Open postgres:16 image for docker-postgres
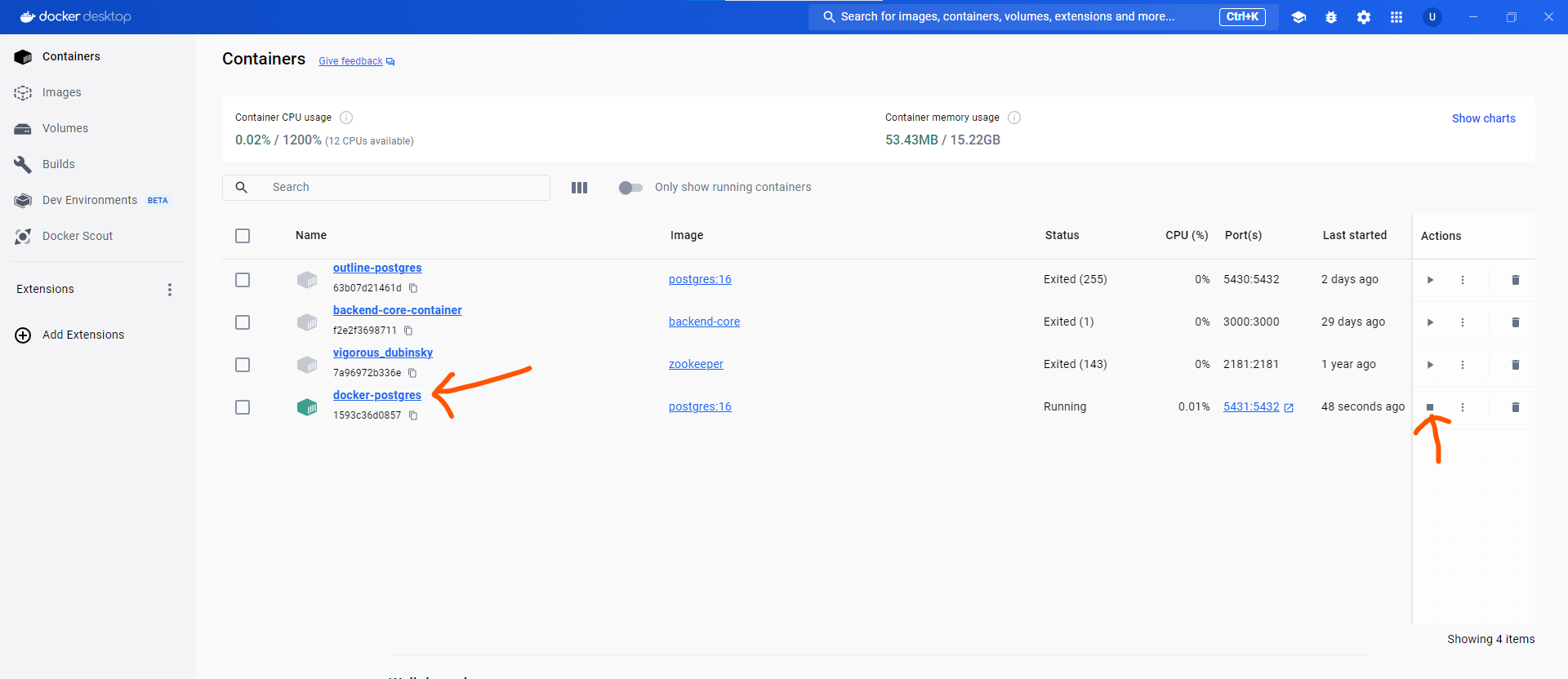1568x679 pixels. pos(700,406)
